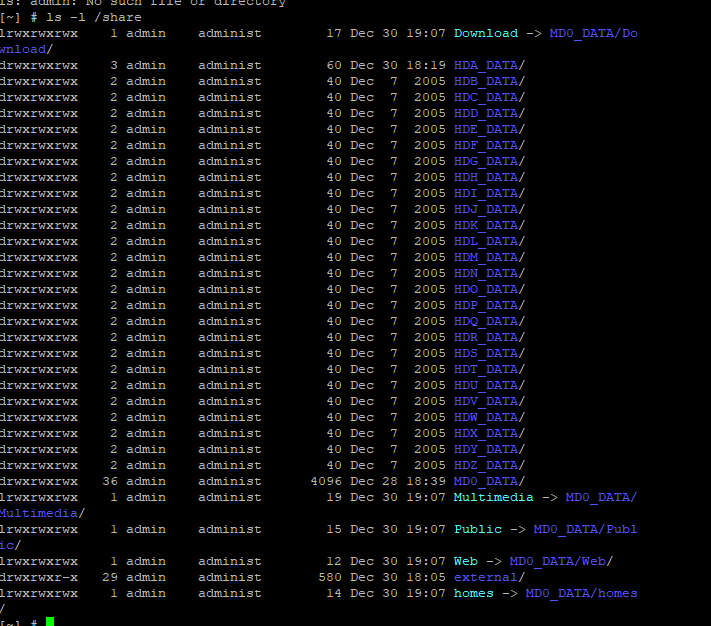
Task: Click the HDE_DATA/ directory name
Action: coord(489,130)
